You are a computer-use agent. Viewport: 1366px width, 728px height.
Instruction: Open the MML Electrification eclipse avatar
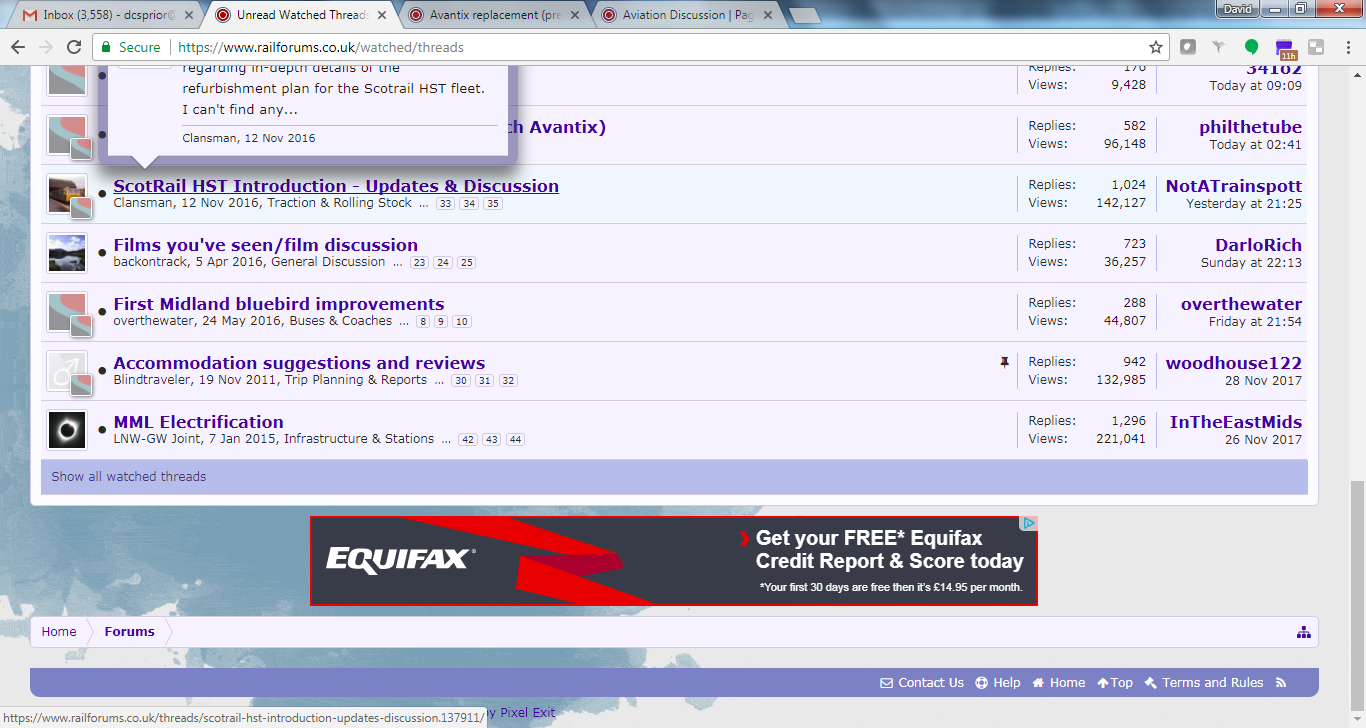point(67,430)
